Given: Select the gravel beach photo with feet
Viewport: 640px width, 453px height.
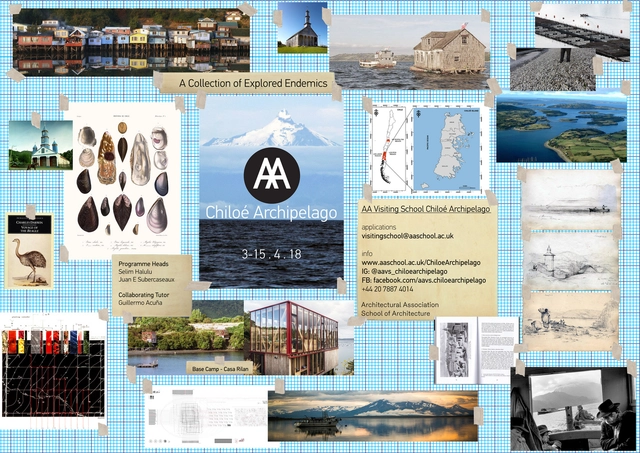Looking at the screenshot, I should pos(552,69).
